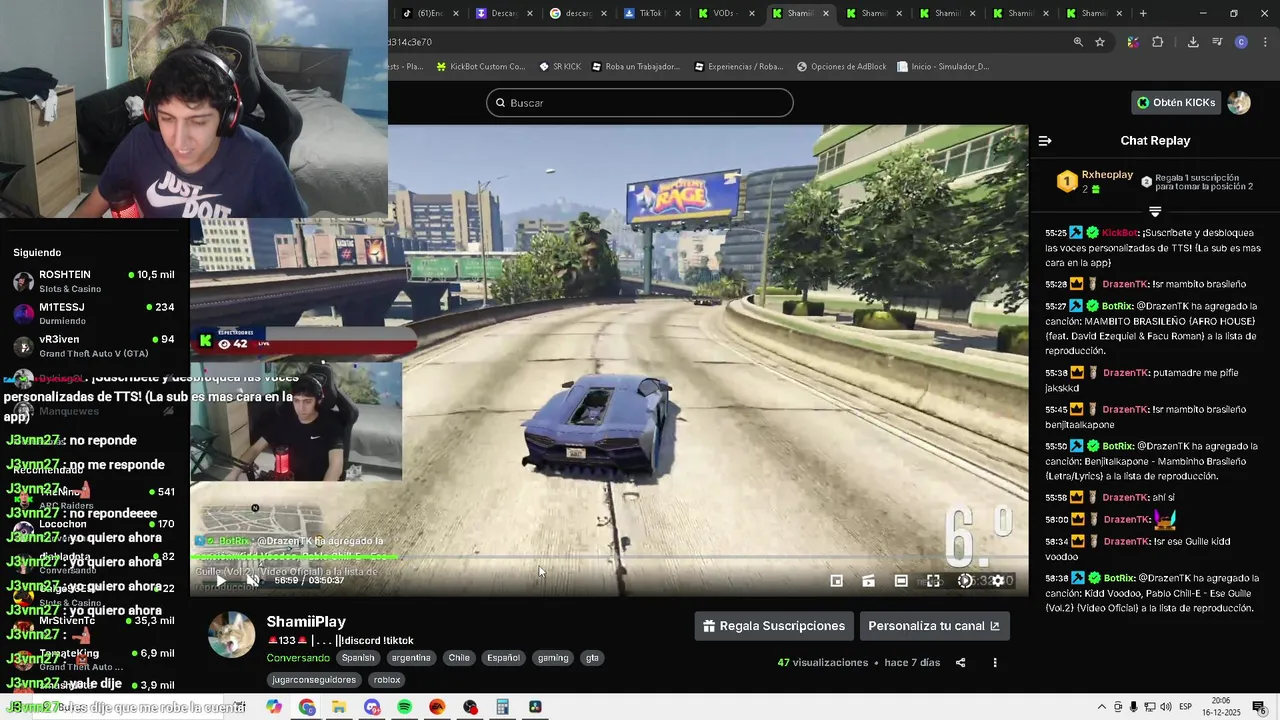Zoom page via magnifier icon in address bar
1280x720 pixels.
1078,42
